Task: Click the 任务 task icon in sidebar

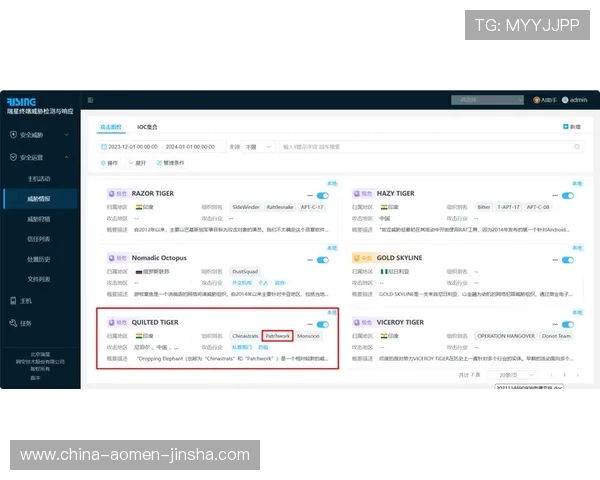Action: [x=13, y=323]
